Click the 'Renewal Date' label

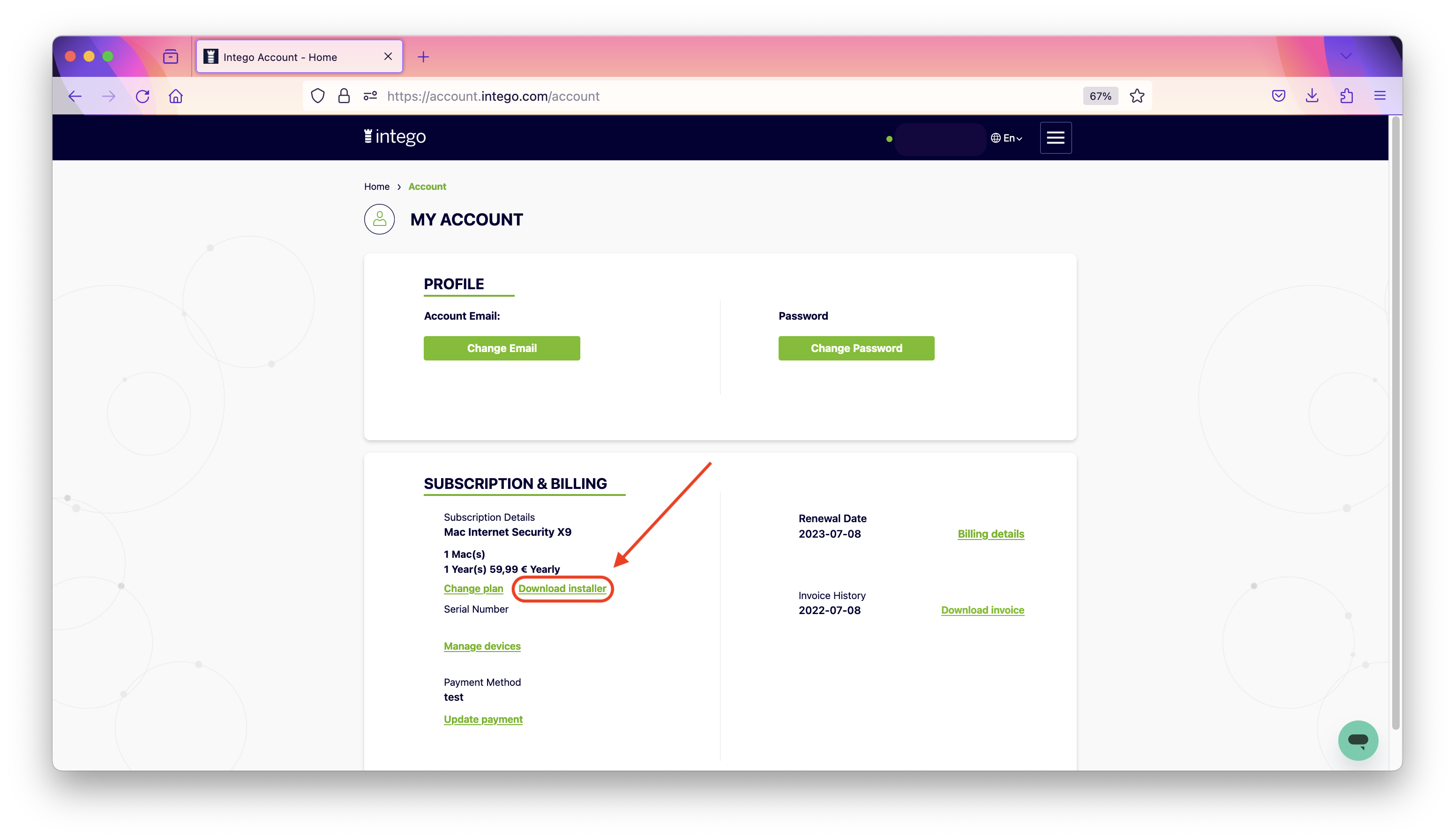832,518
